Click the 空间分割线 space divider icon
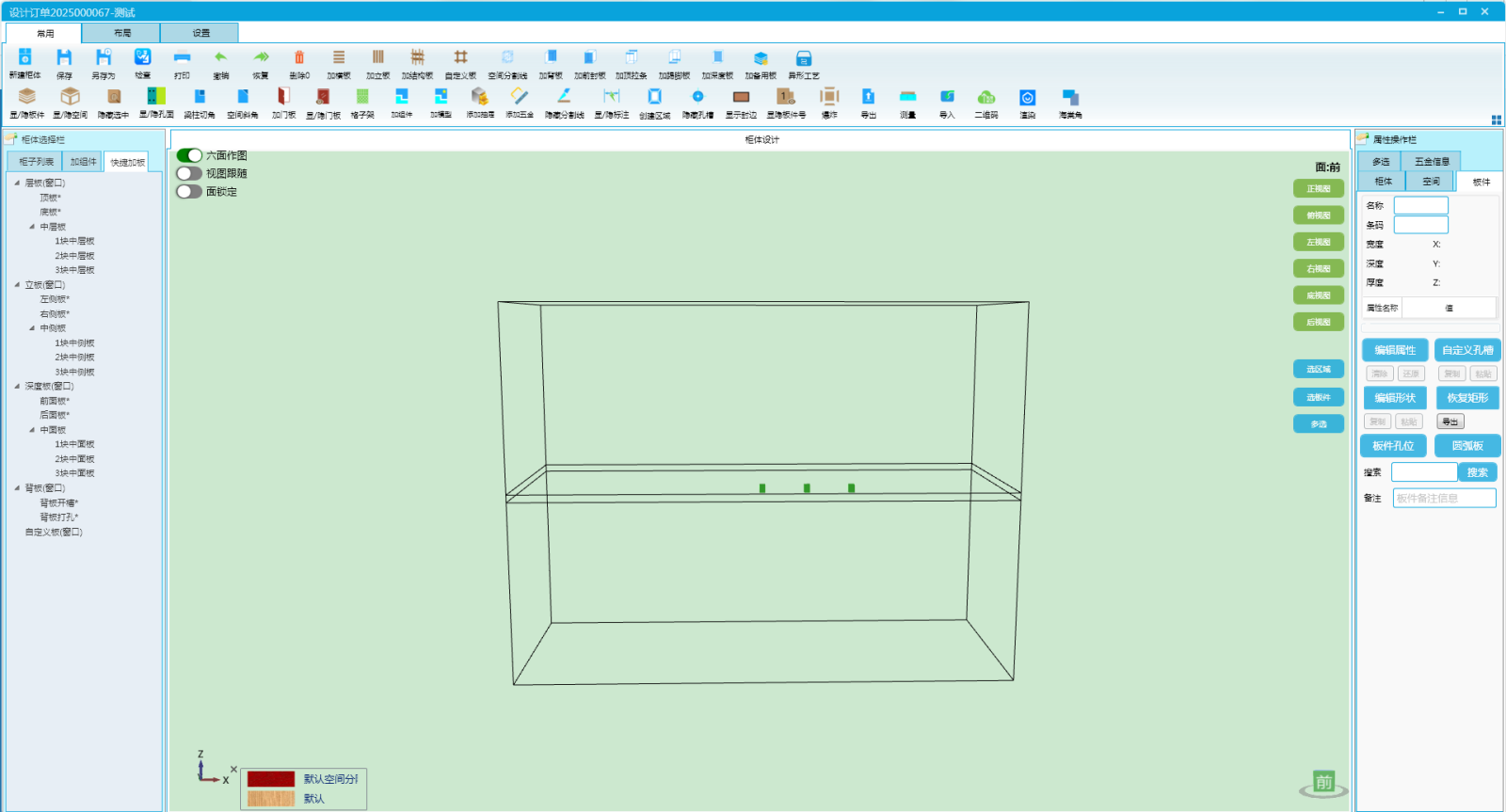The image size is (1506, 812). tap(507, 58)
